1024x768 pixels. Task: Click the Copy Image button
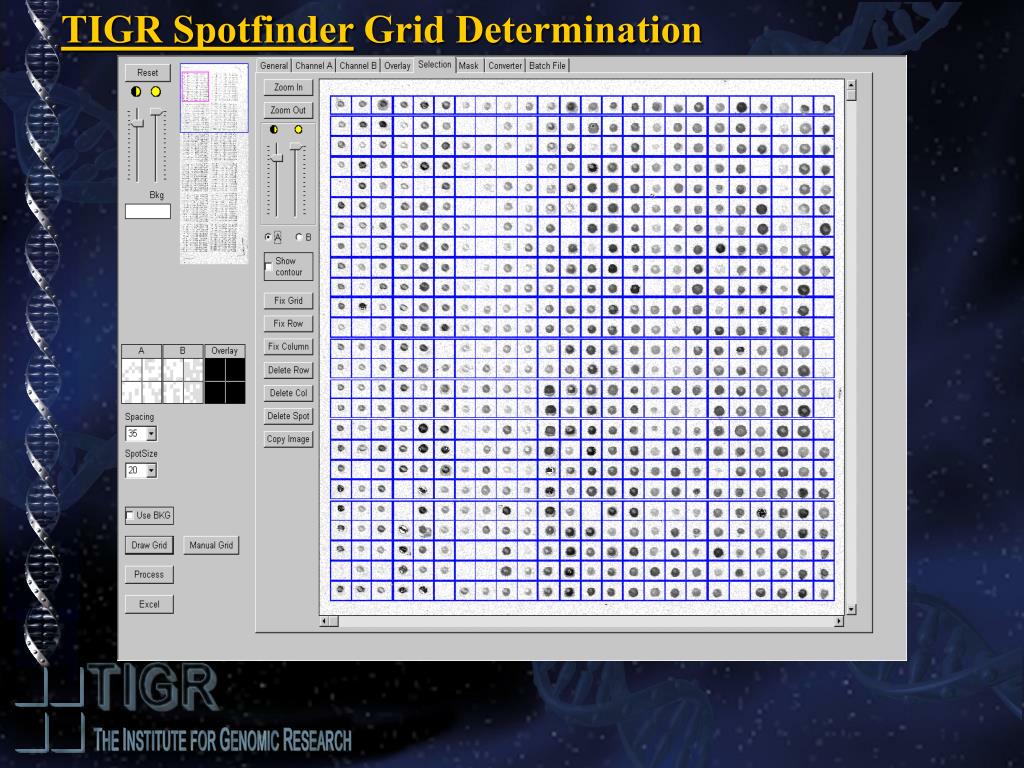(x=288, y=439)
